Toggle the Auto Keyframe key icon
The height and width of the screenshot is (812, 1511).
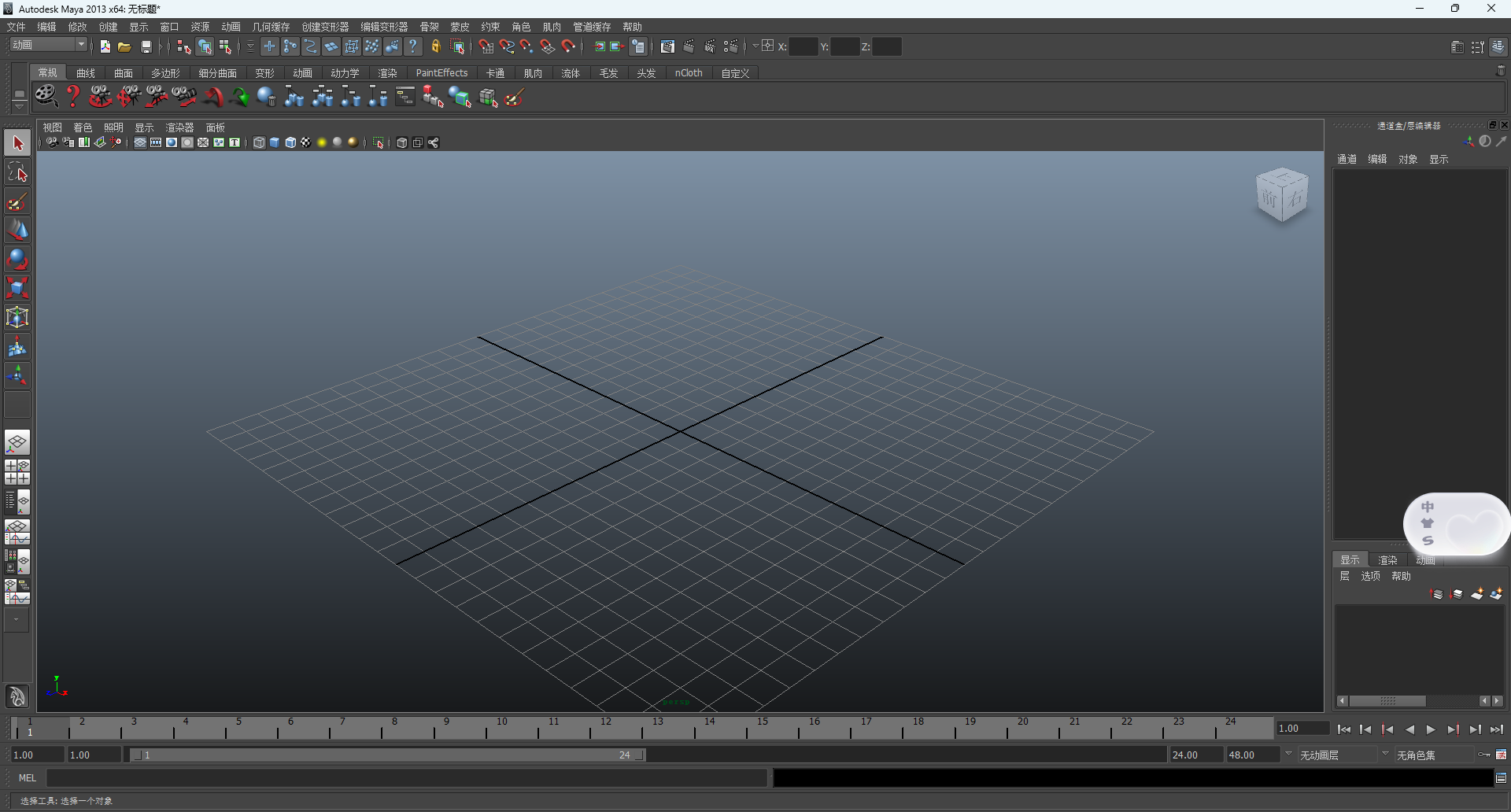click(1484, 755)
